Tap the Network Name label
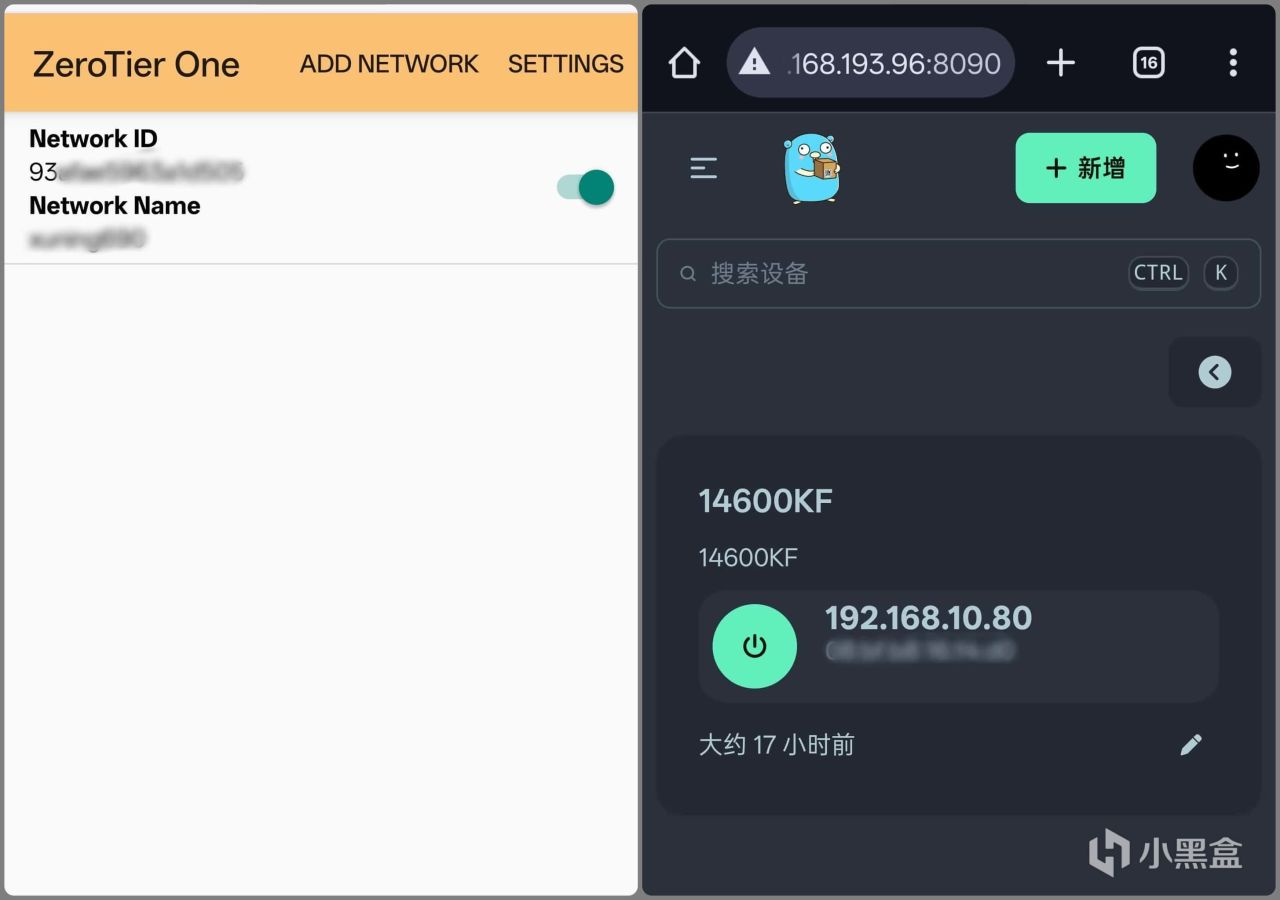This screenshot has height=900, width=1280. [x=115, y=206]
